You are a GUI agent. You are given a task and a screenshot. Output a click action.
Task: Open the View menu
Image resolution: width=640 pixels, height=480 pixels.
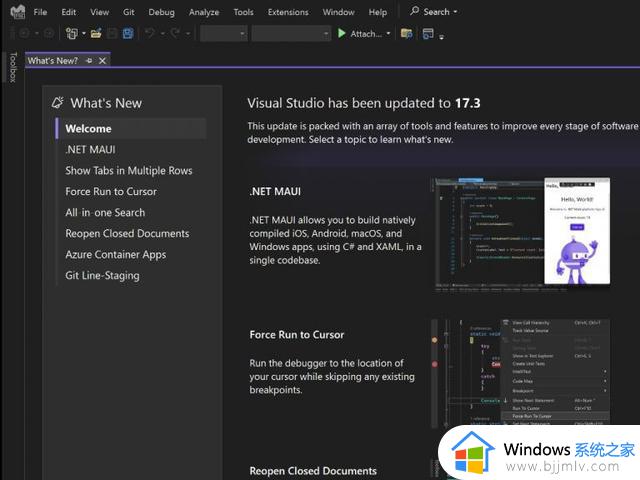100,12
